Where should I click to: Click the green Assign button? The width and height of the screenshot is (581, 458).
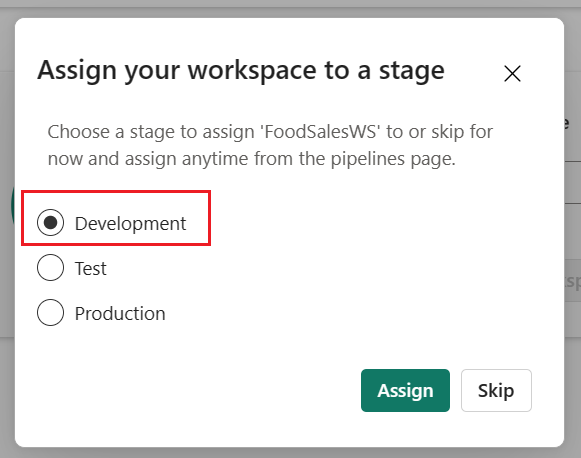(x=405, y=391)
